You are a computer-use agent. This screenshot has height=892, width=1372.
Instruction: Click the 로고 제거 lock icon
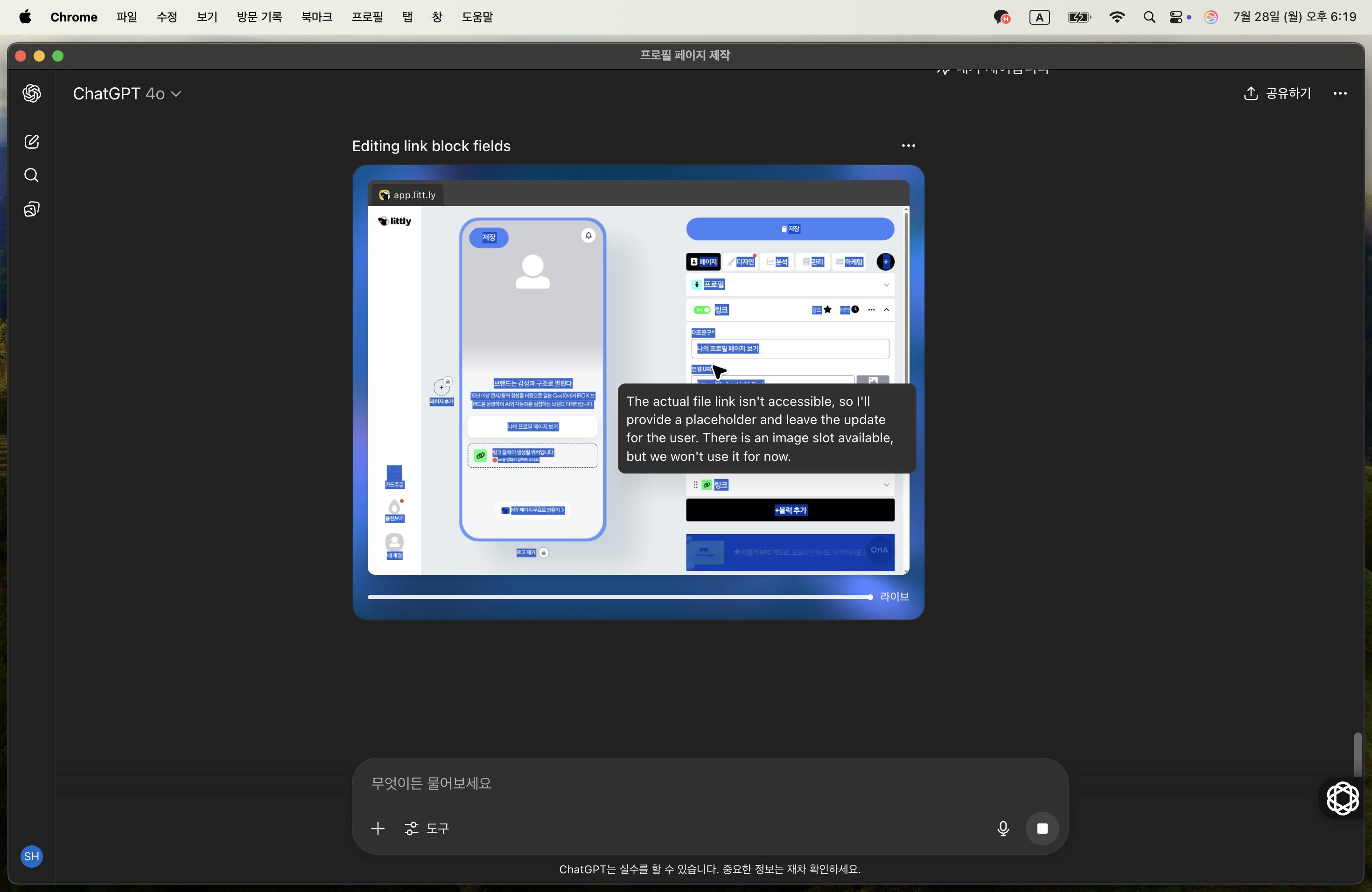pos(544,553)
